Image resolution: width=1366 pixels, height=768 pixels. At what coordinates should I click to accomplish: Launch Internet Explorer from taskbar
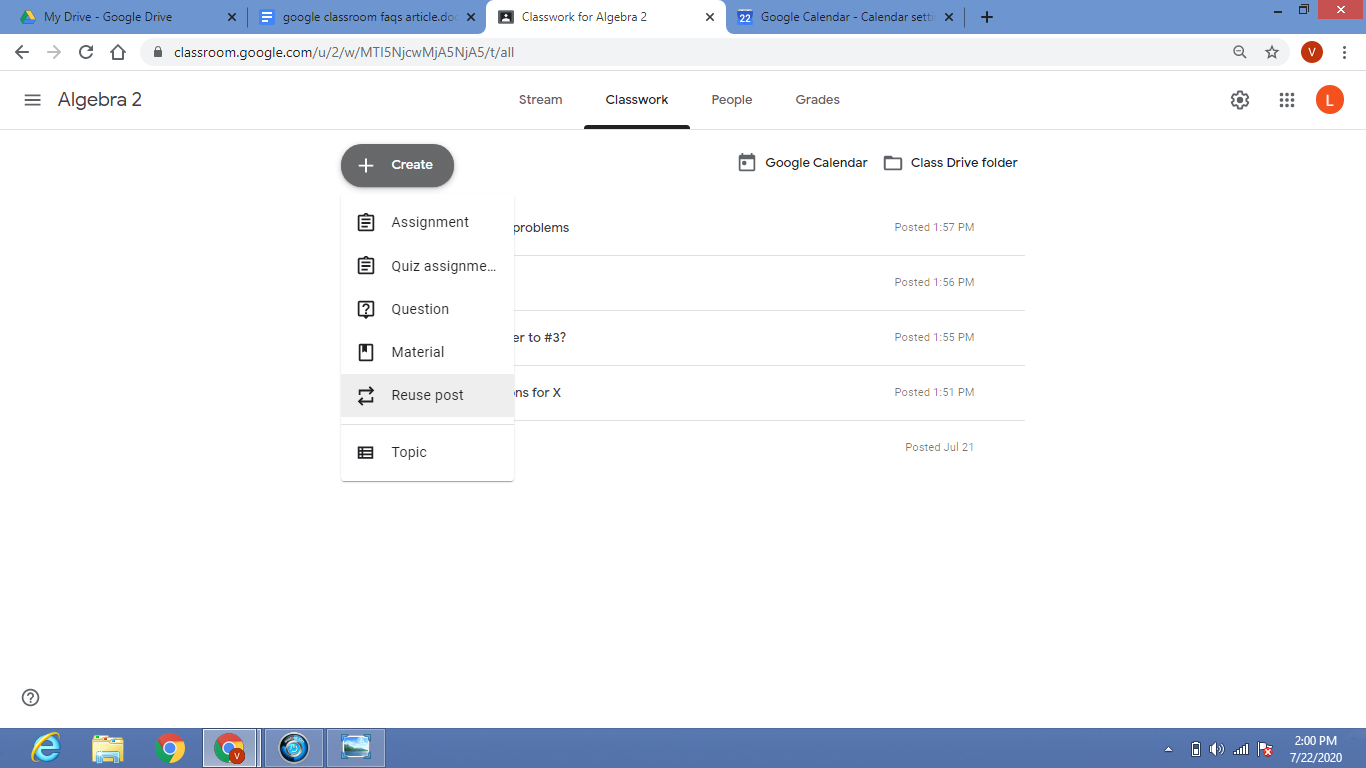tap(46, 748)
